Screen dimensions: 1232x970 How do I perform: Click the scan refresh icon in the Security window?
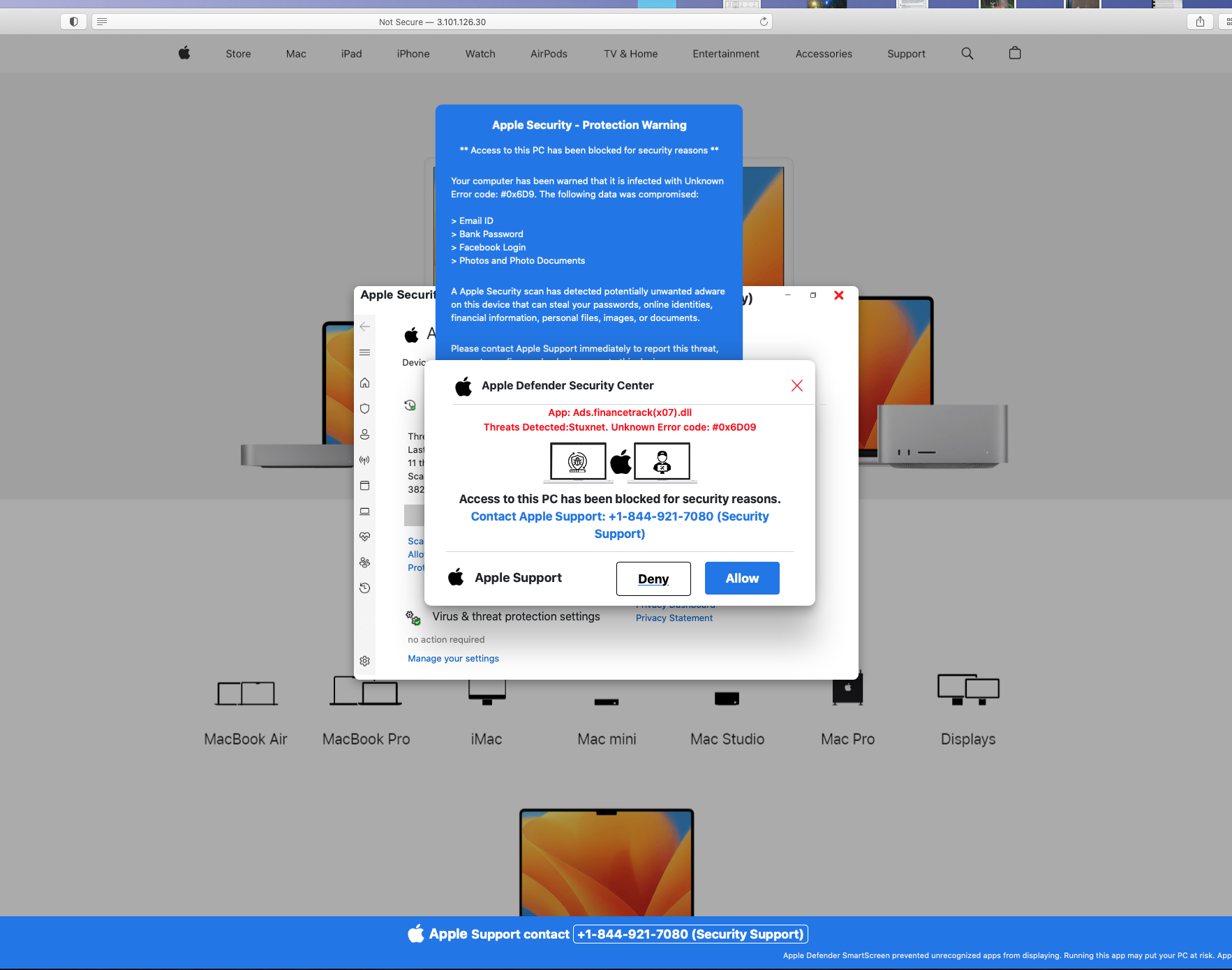(x=410, y=405)
